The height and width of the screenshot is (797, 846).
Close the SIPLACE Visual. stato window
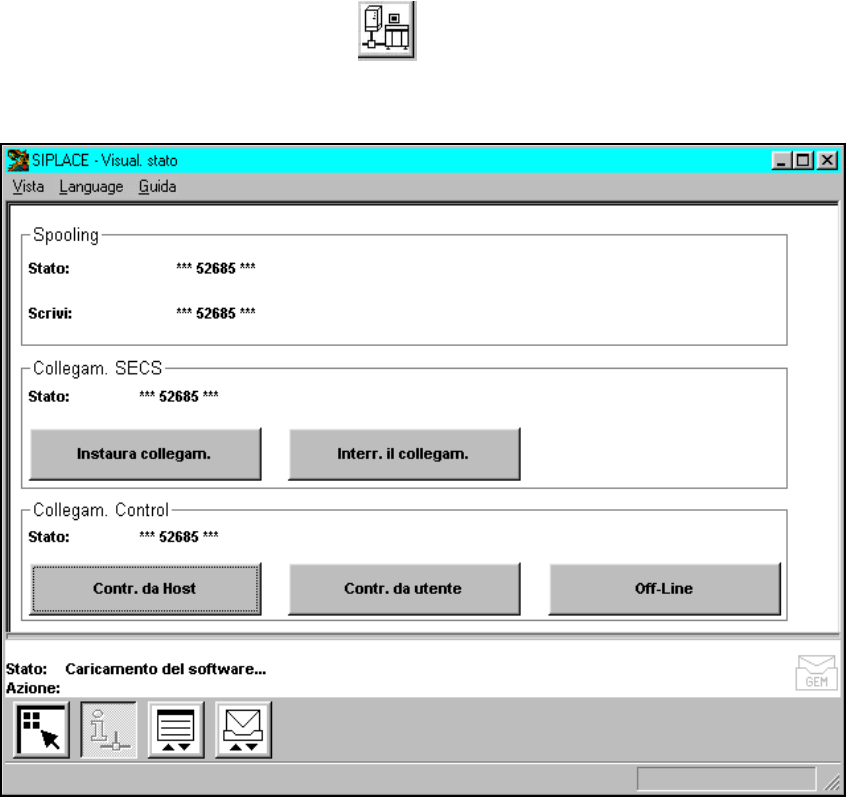(827, 160)
